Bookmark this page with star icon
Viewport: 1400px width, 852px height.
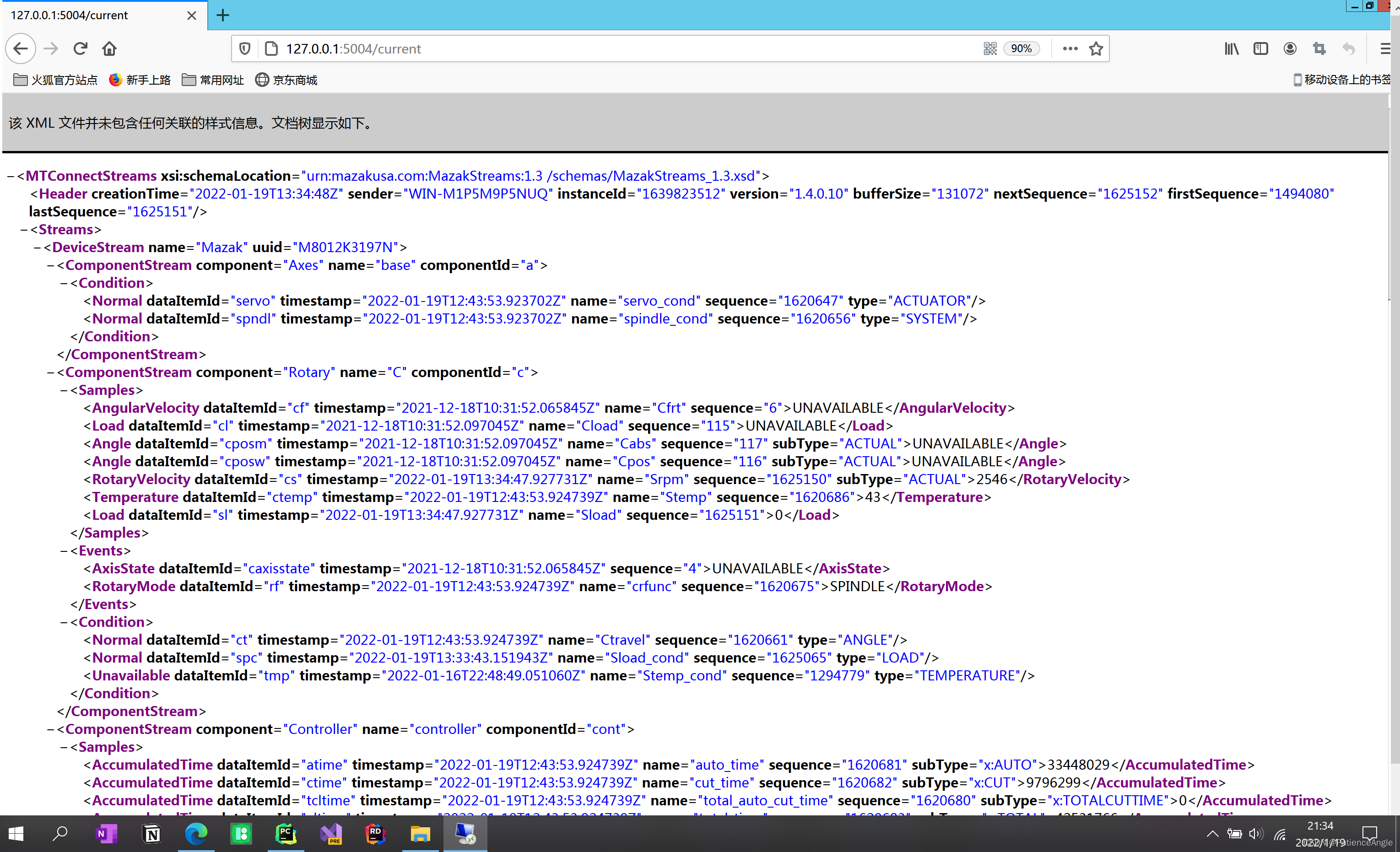tap(1096, 49)
